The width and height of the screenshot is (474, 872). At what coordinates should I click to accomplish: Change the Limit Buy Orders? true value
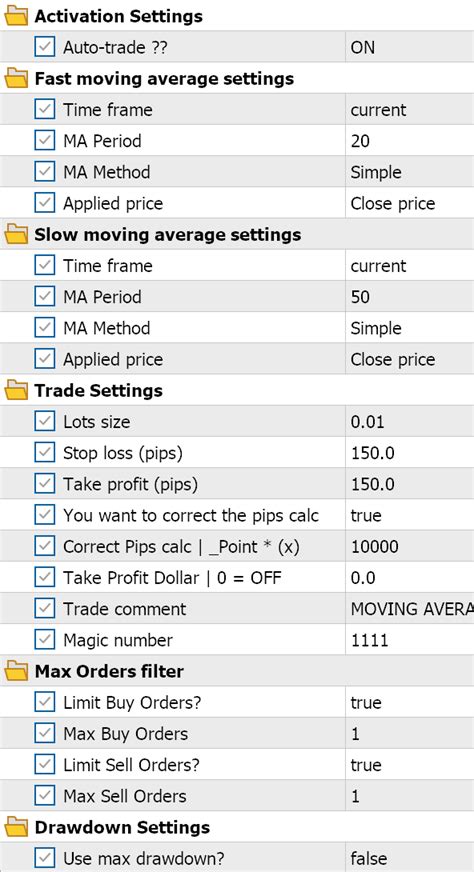click(x=409, y=702)
